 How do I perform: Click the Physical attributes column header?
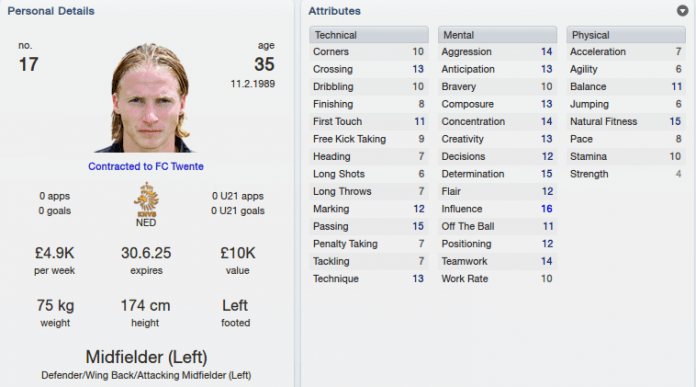pos(626,35)
